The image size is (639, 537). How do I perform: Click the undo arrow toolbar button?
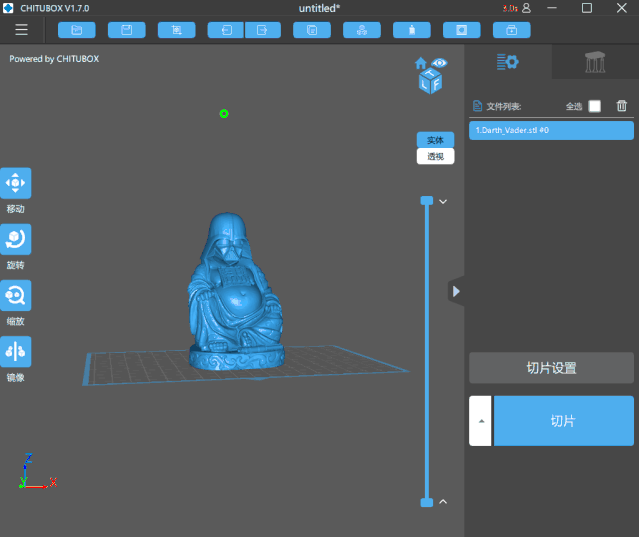(226, 30)
